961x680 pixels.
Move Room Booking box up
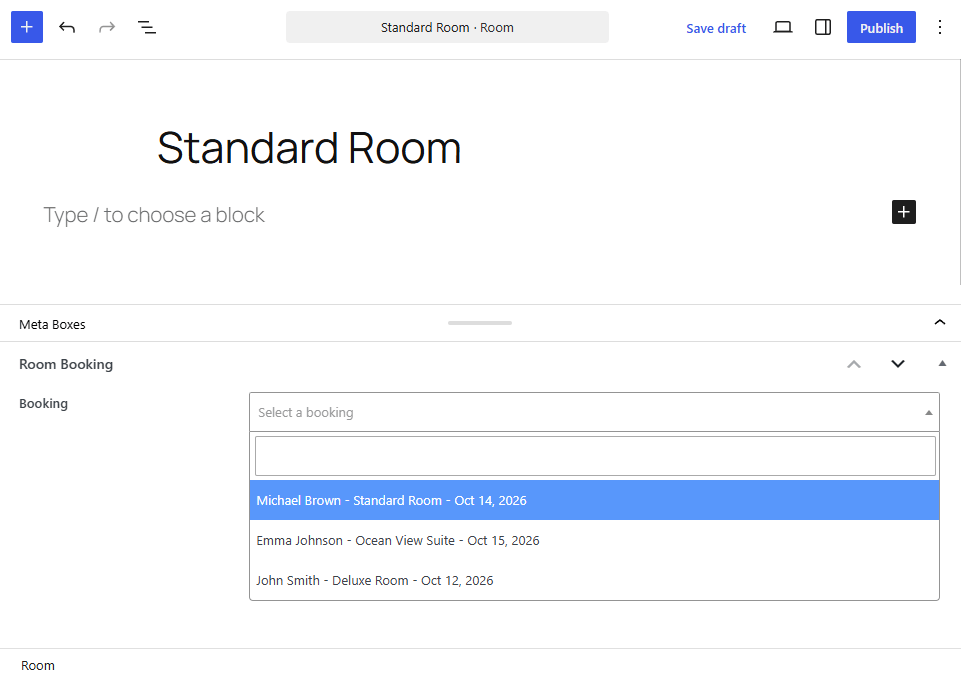[854, 364]
